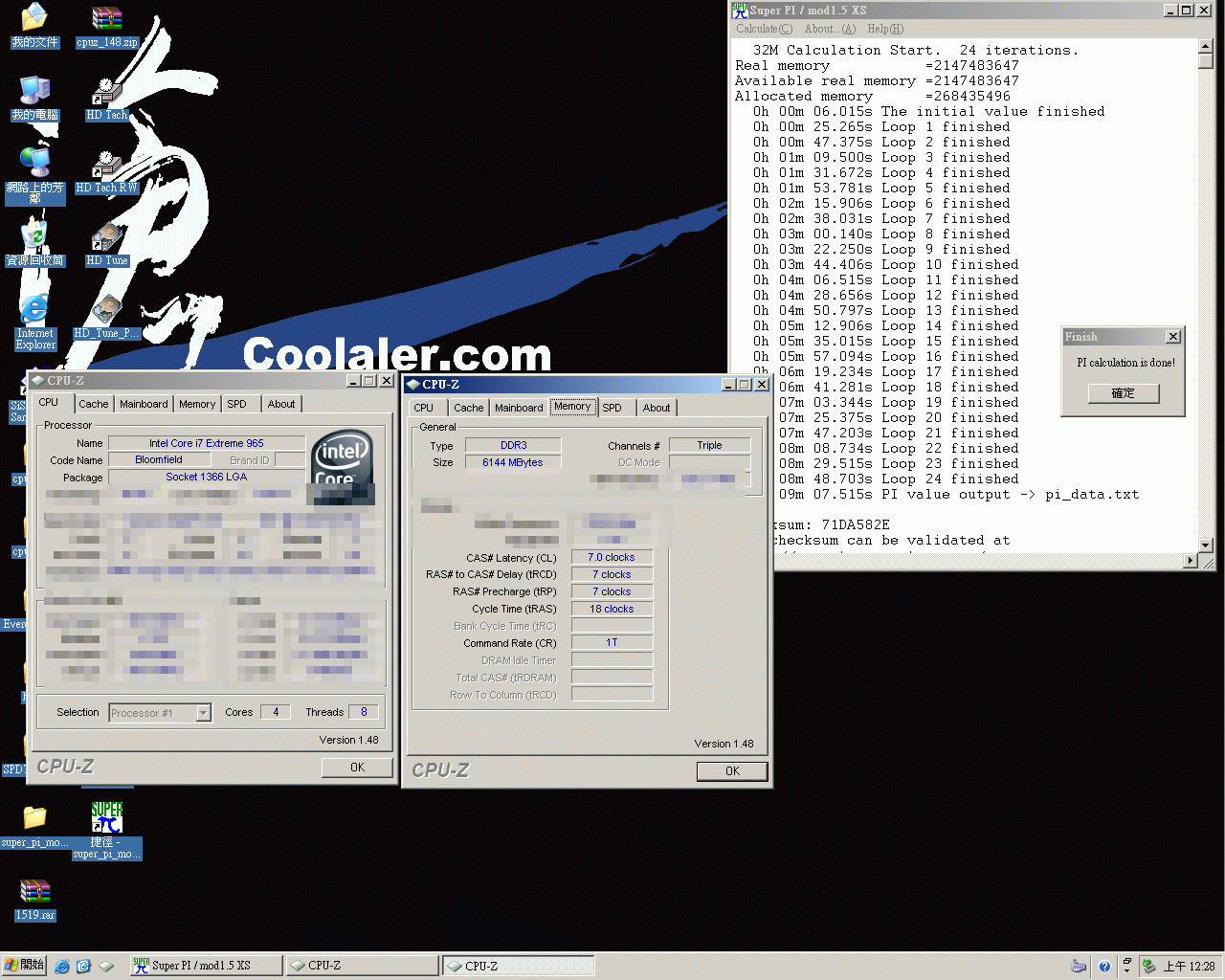This screenshot has height=980, width=1225.
Task: Click the Threads value field
Action: click(x=364, y=712)
